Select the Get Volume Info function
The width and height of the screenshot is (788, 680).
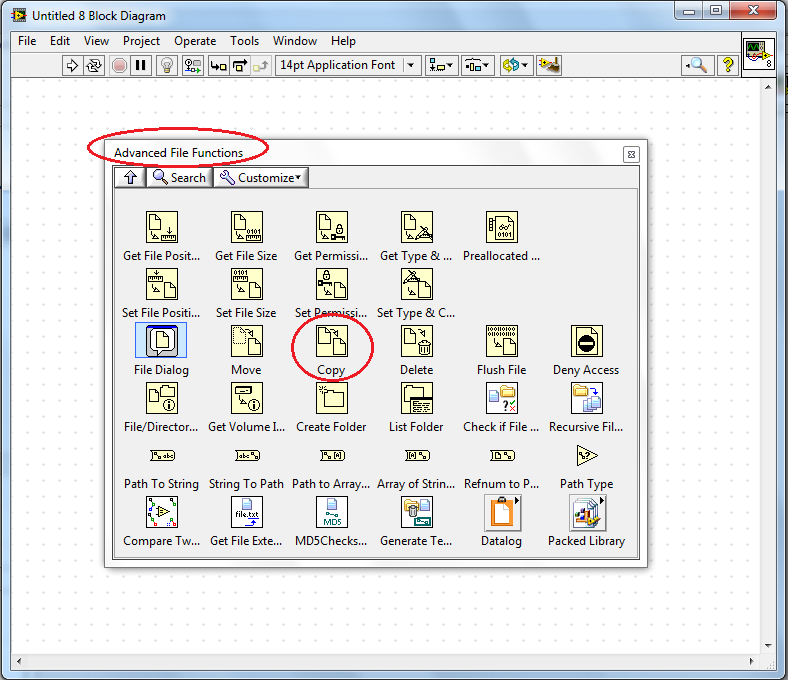click(246, 398)
